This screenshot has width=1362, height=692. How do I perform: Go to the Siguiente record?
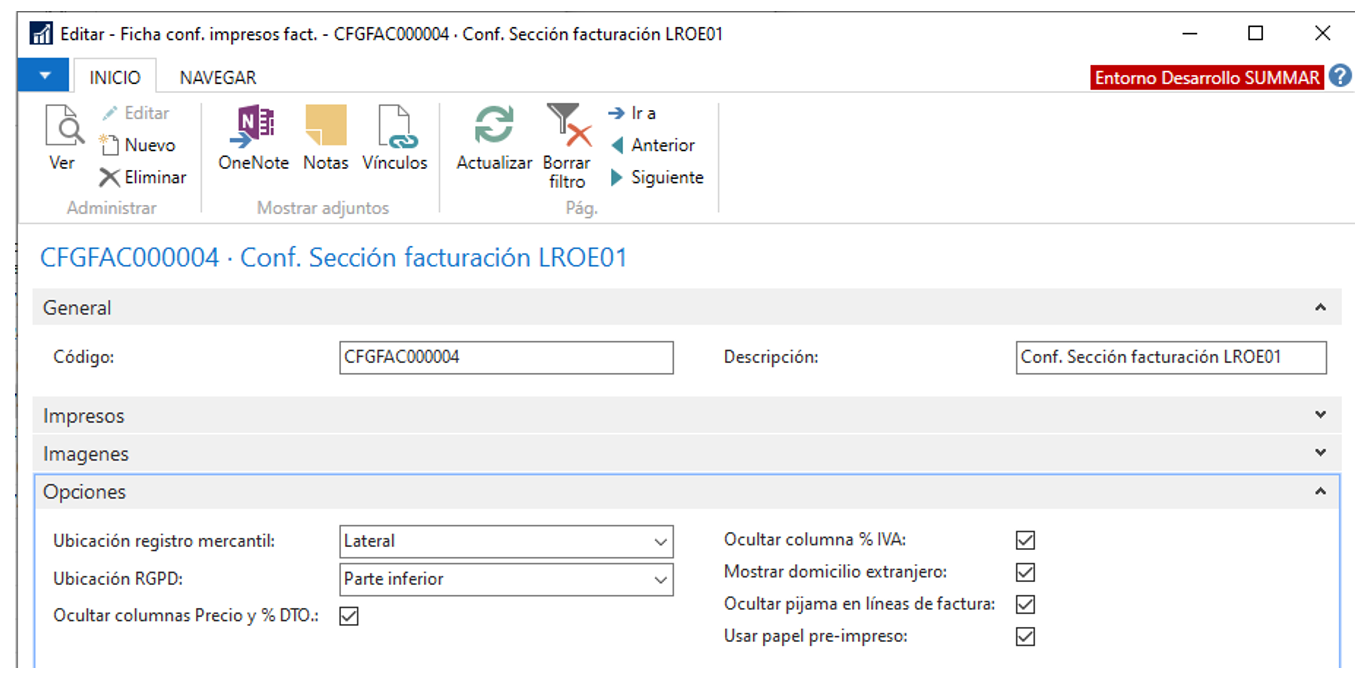[657, 178]
